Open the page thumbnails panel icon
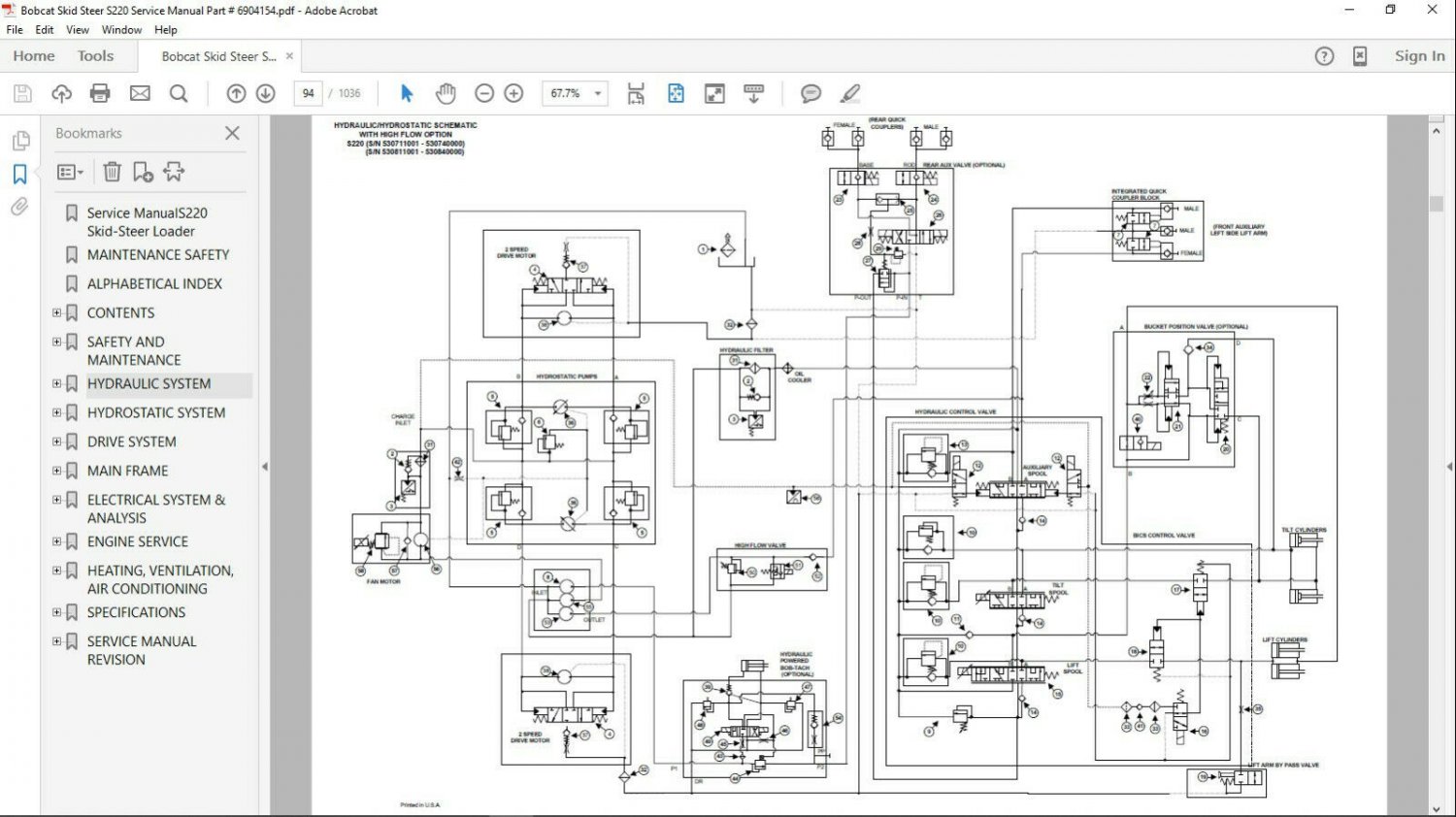Viewport: 1456px width, 817px height. point(20,141)
